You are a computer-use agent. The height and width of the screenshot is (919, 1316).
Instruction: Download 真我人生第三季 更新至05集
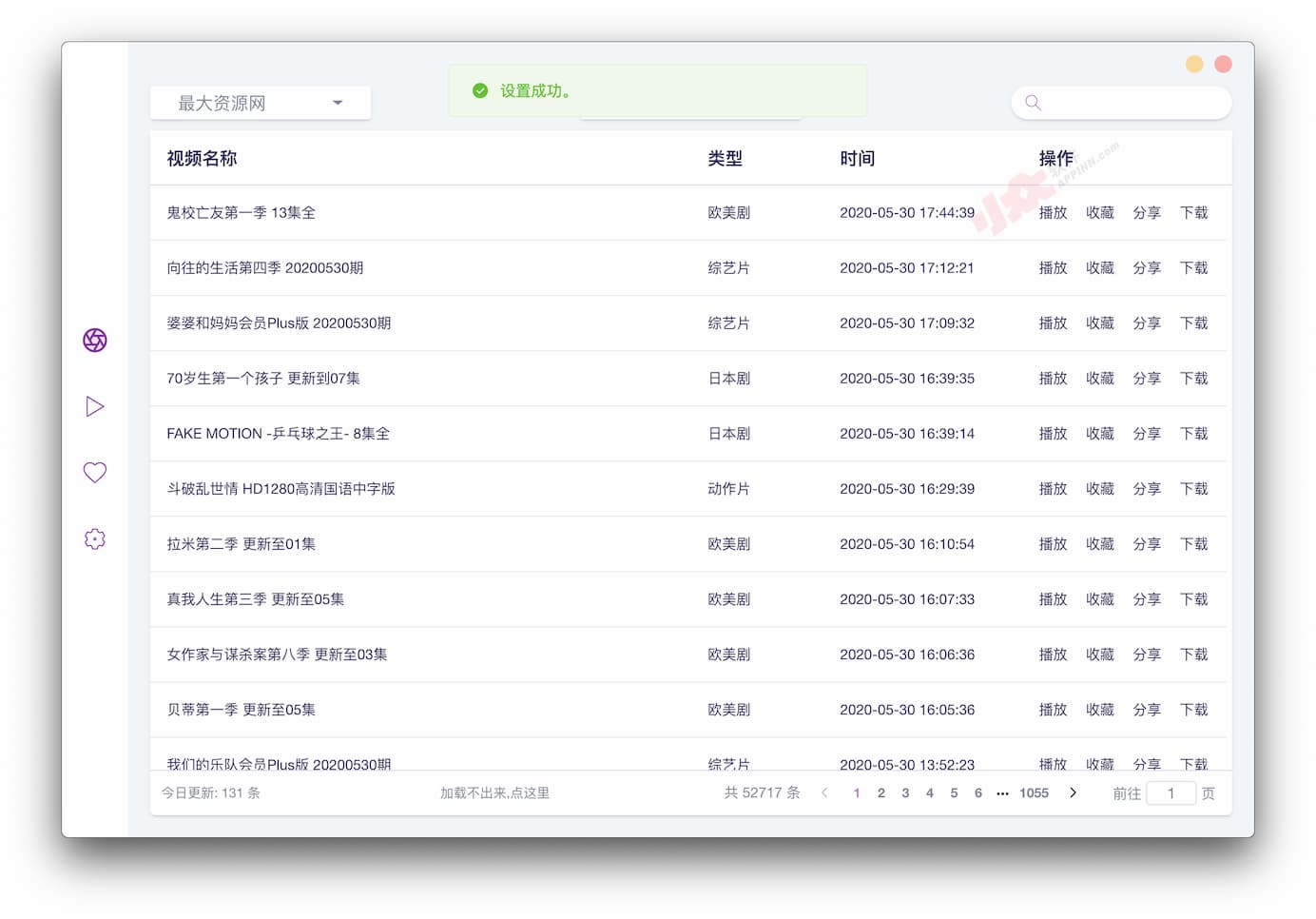coord(1194,599)
